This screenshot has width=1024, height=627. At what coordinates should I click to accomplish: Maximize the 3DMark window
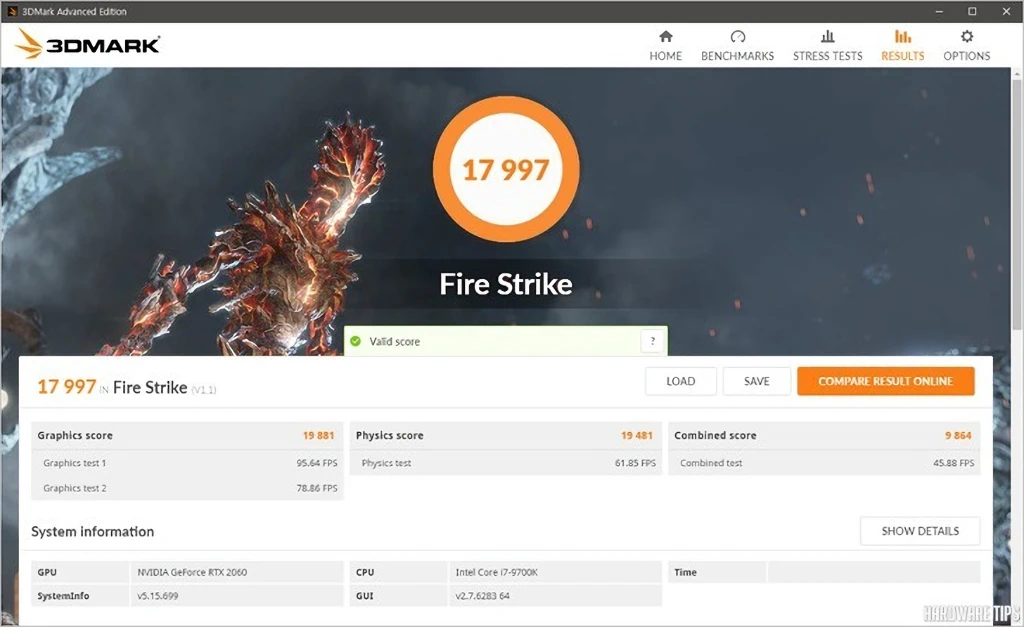tap(972, 11)
